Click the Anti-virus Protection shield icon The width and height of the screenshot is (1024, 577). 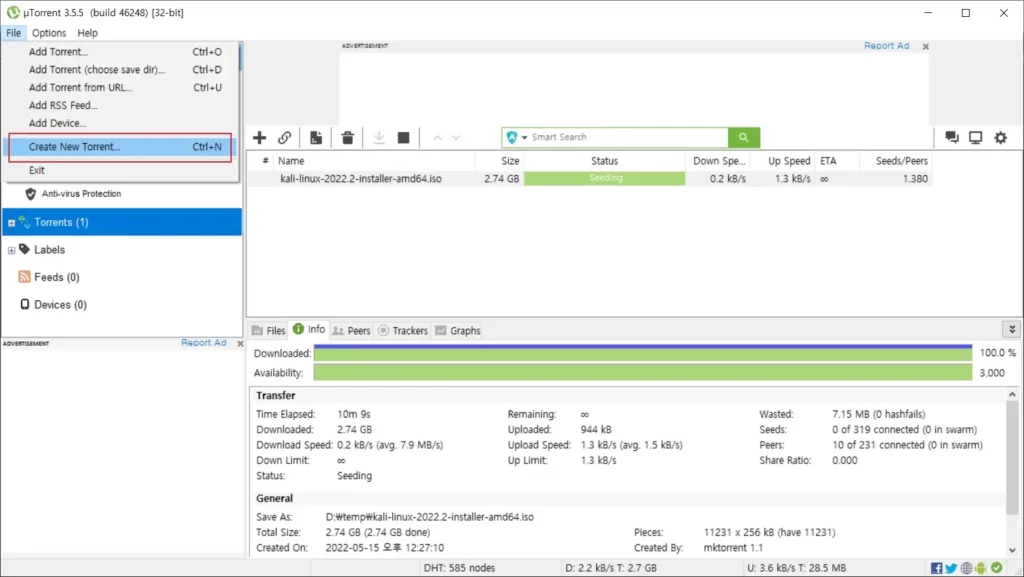coord(30,194)
